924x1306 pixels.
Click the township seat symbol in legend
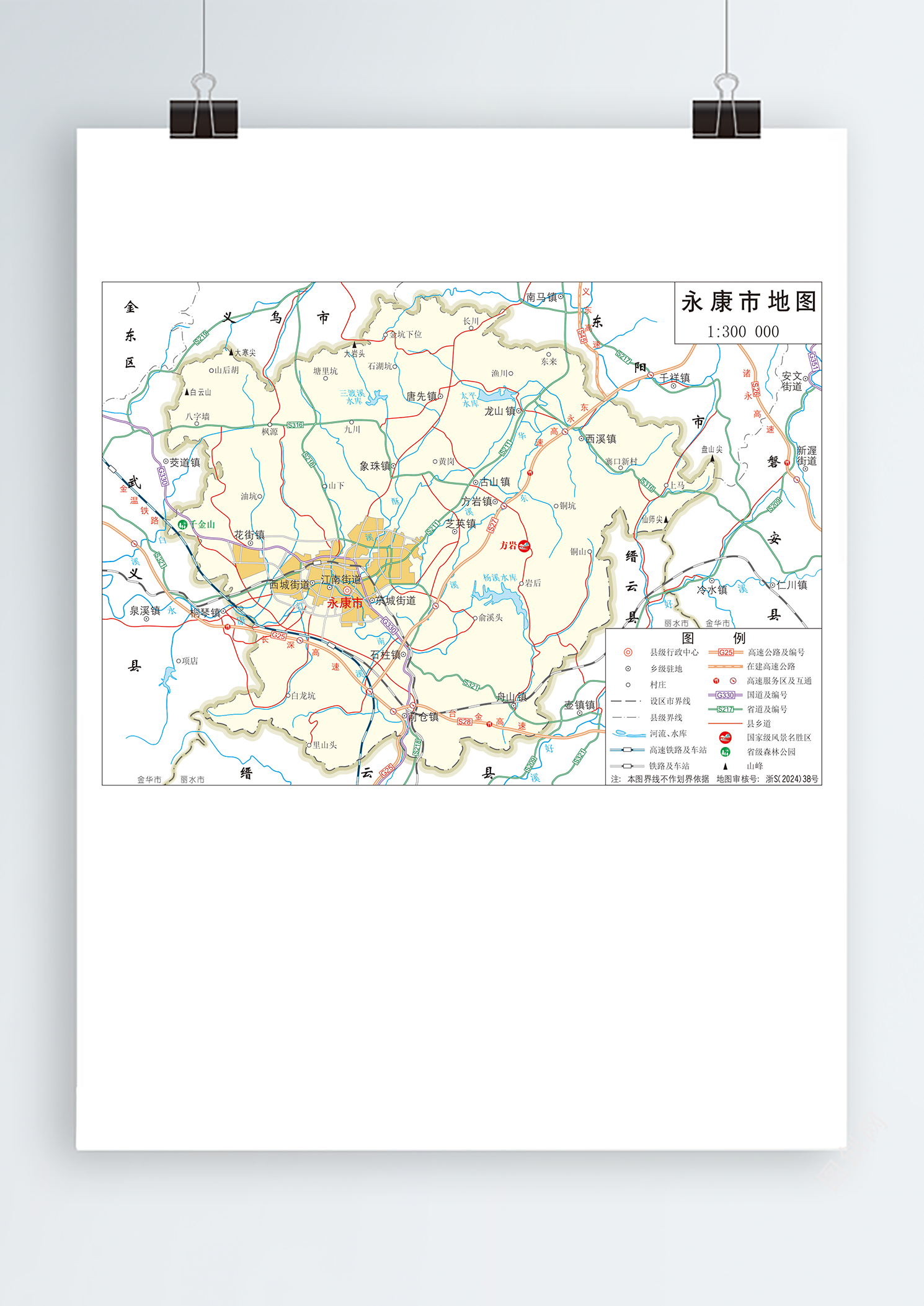pos(628,669)
